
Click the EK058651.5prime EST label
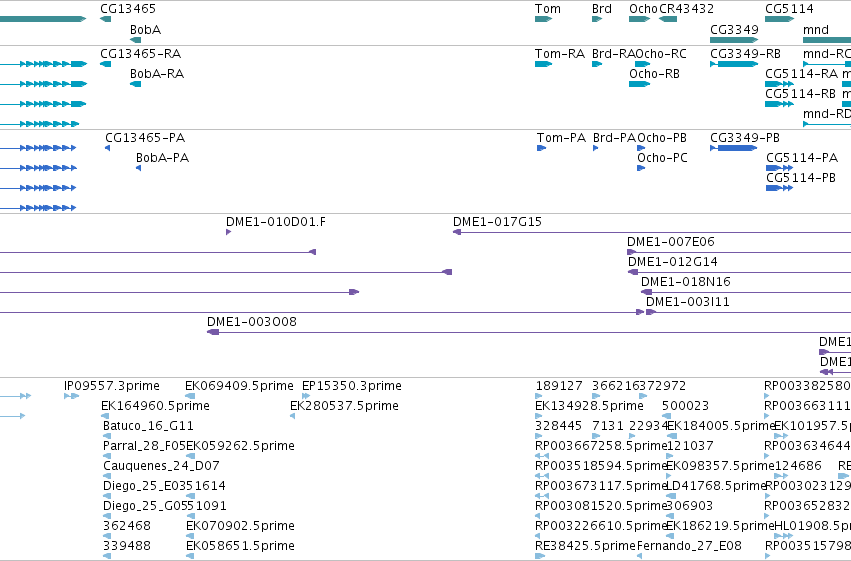point(240,546)
